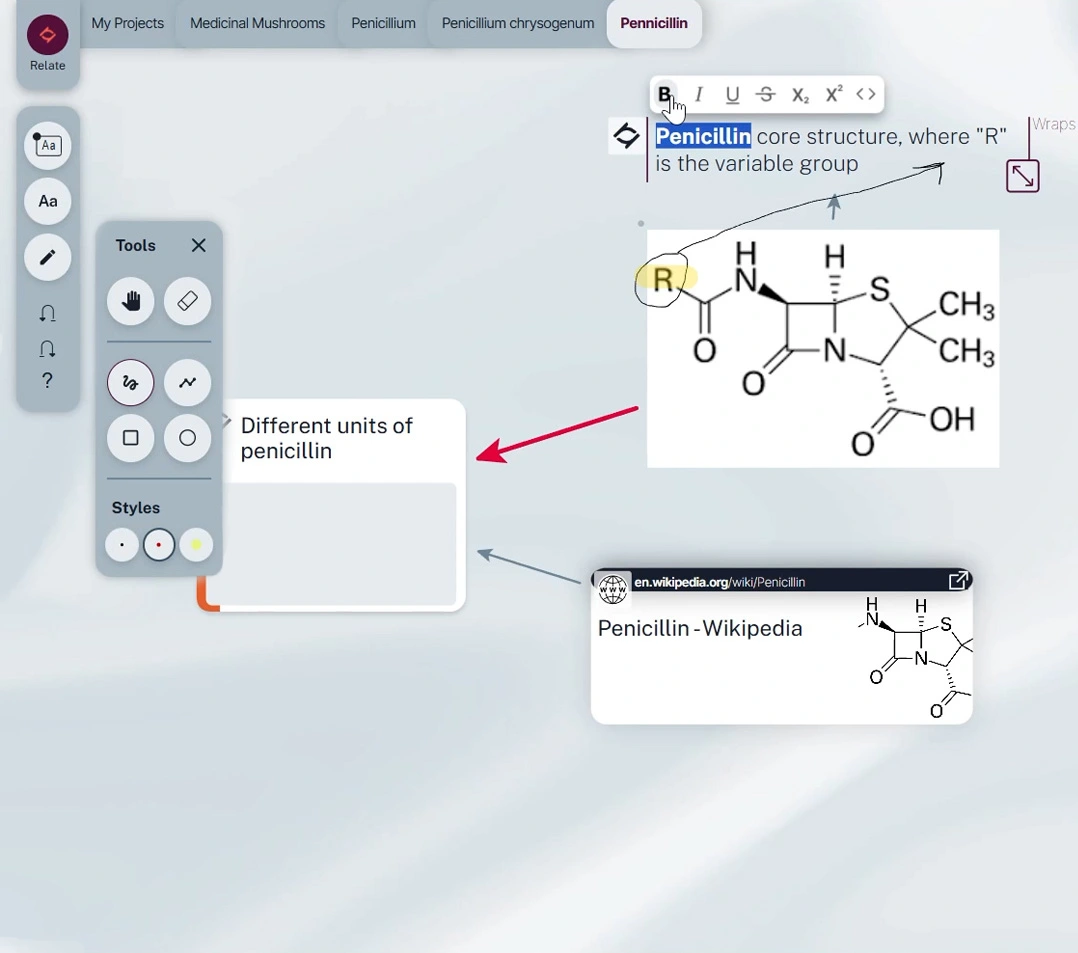The width and height of the screenshot is (1078, 953).
Task: Open the My Projects breadcrumb
Action: pos(127,23)
